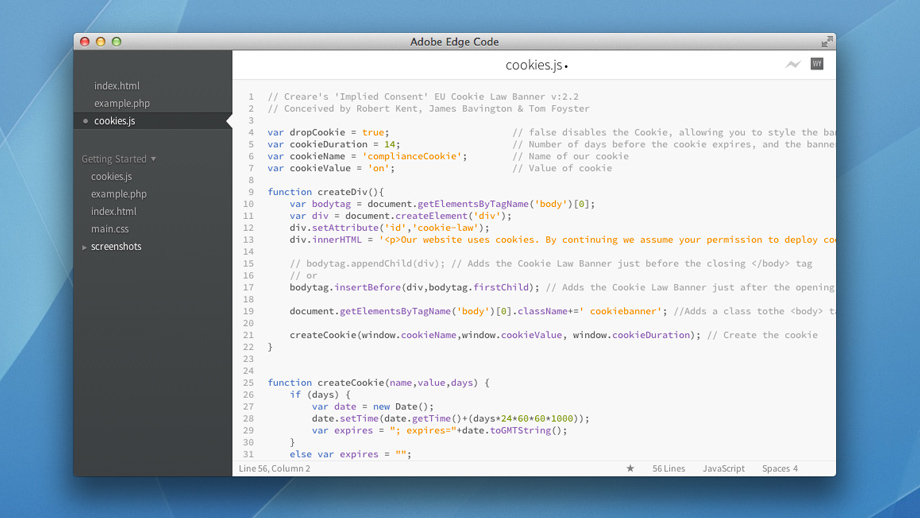The height and width of the screenshot is (518, 920).
Task: Click the cookieDuration value 14
Action: [x=390, y=144]
